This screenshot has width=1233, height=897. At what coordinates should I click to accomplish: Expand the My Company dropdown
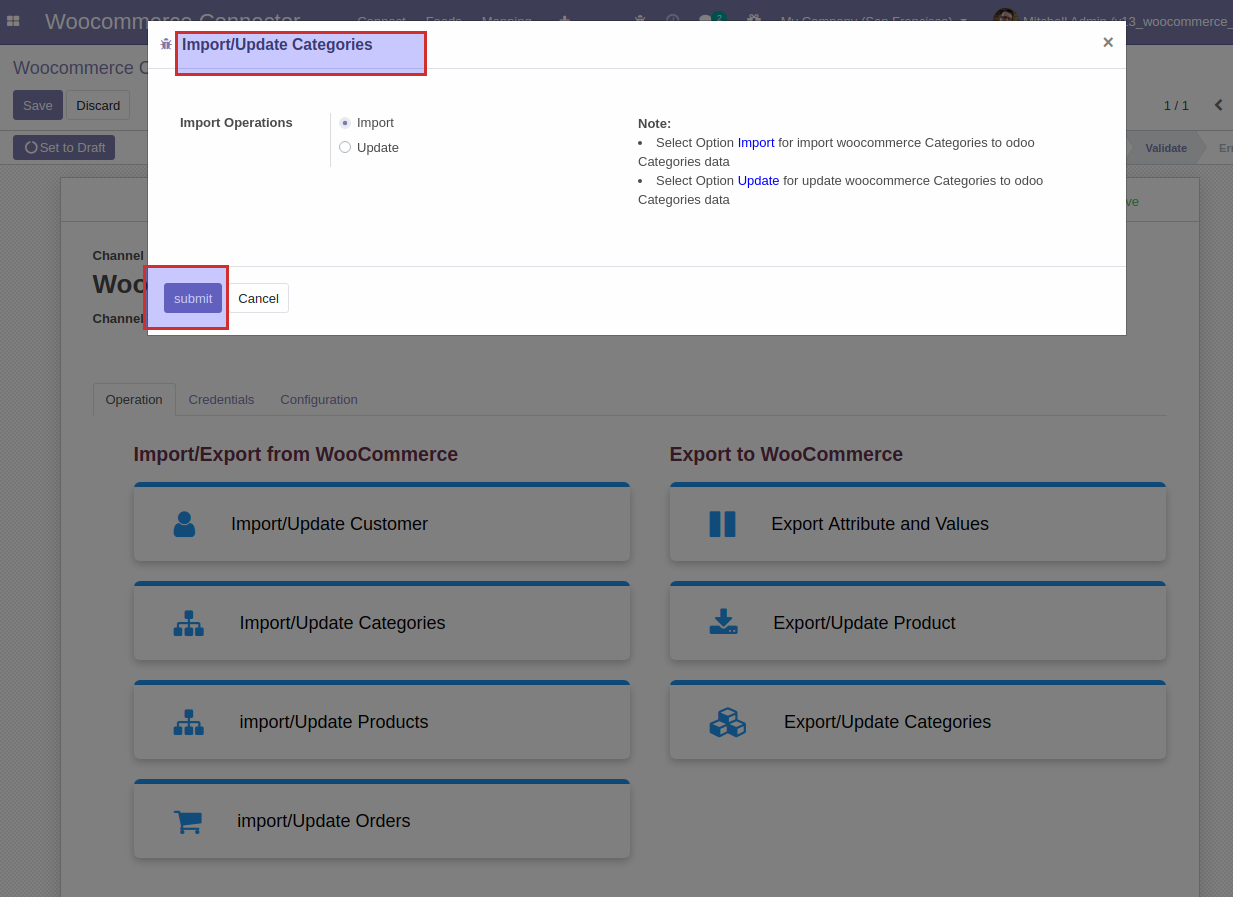coord(874,20)
